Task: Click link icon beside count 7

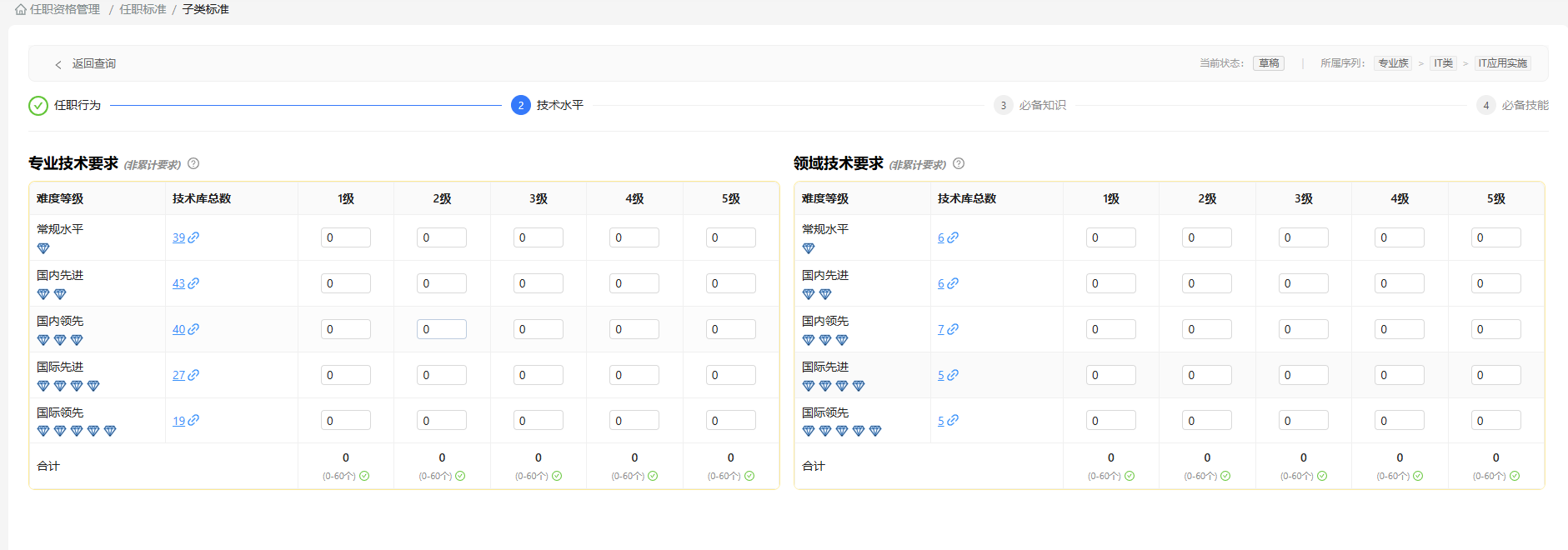Action: (953, 329)
